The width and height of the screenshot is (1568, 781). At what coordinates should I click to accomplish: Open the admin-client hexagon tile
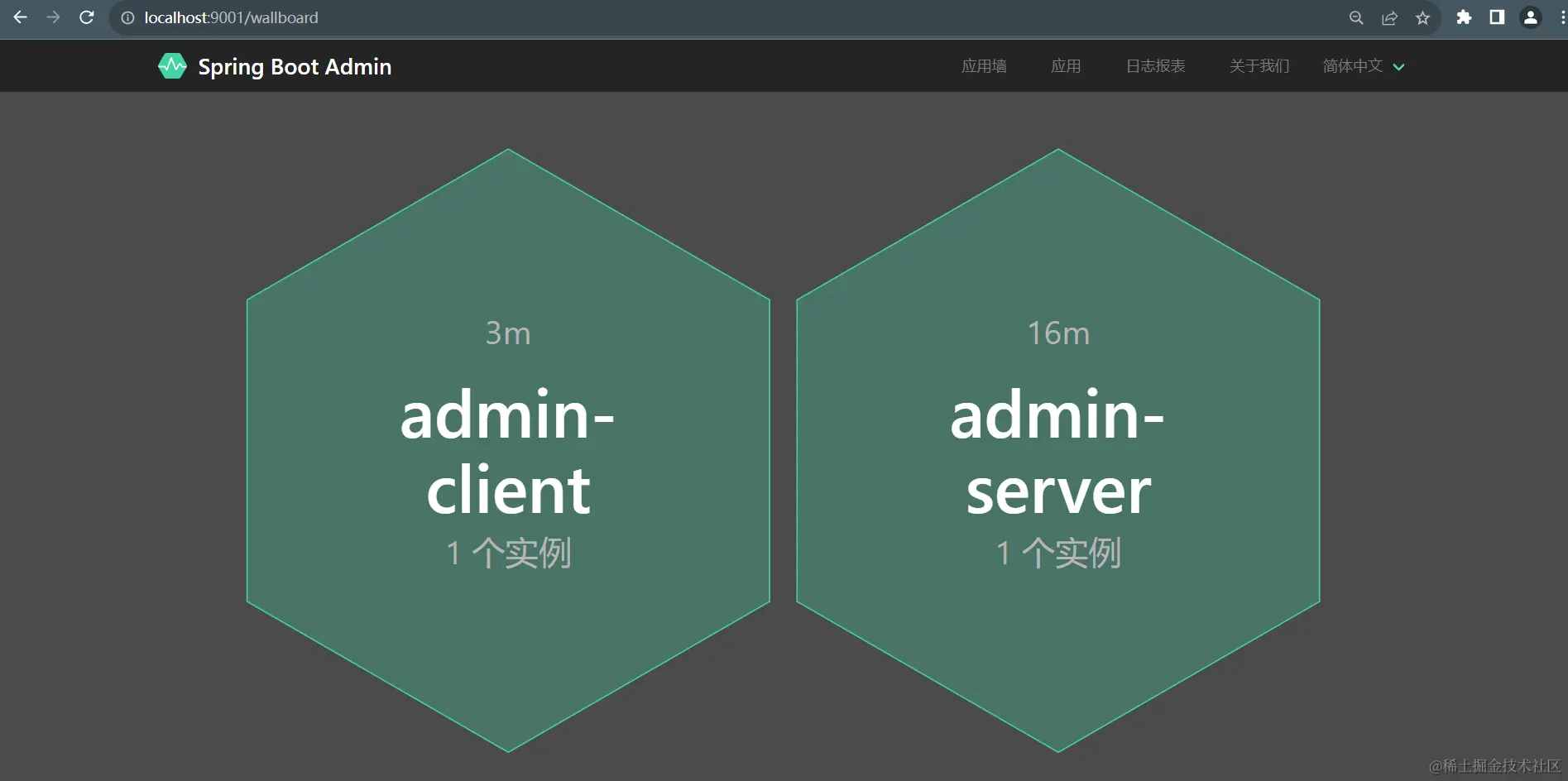pyautogui.click(x=508, y=450)
